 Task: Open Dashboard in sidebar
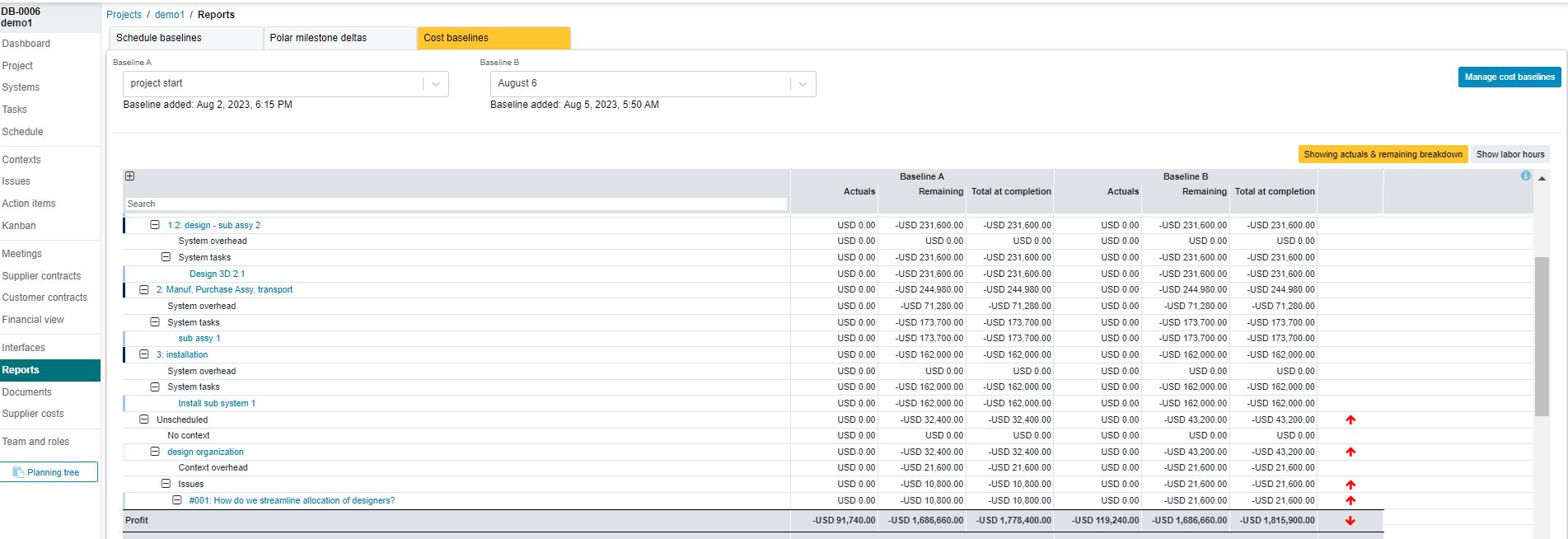(x=26, y=44)
